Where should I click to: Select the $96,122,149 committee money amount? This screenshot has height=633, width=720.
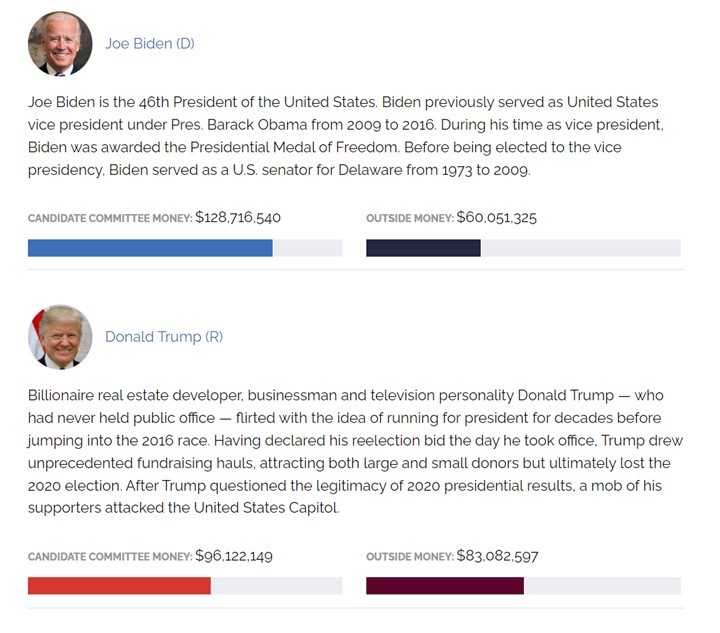[x=234, y=556]
